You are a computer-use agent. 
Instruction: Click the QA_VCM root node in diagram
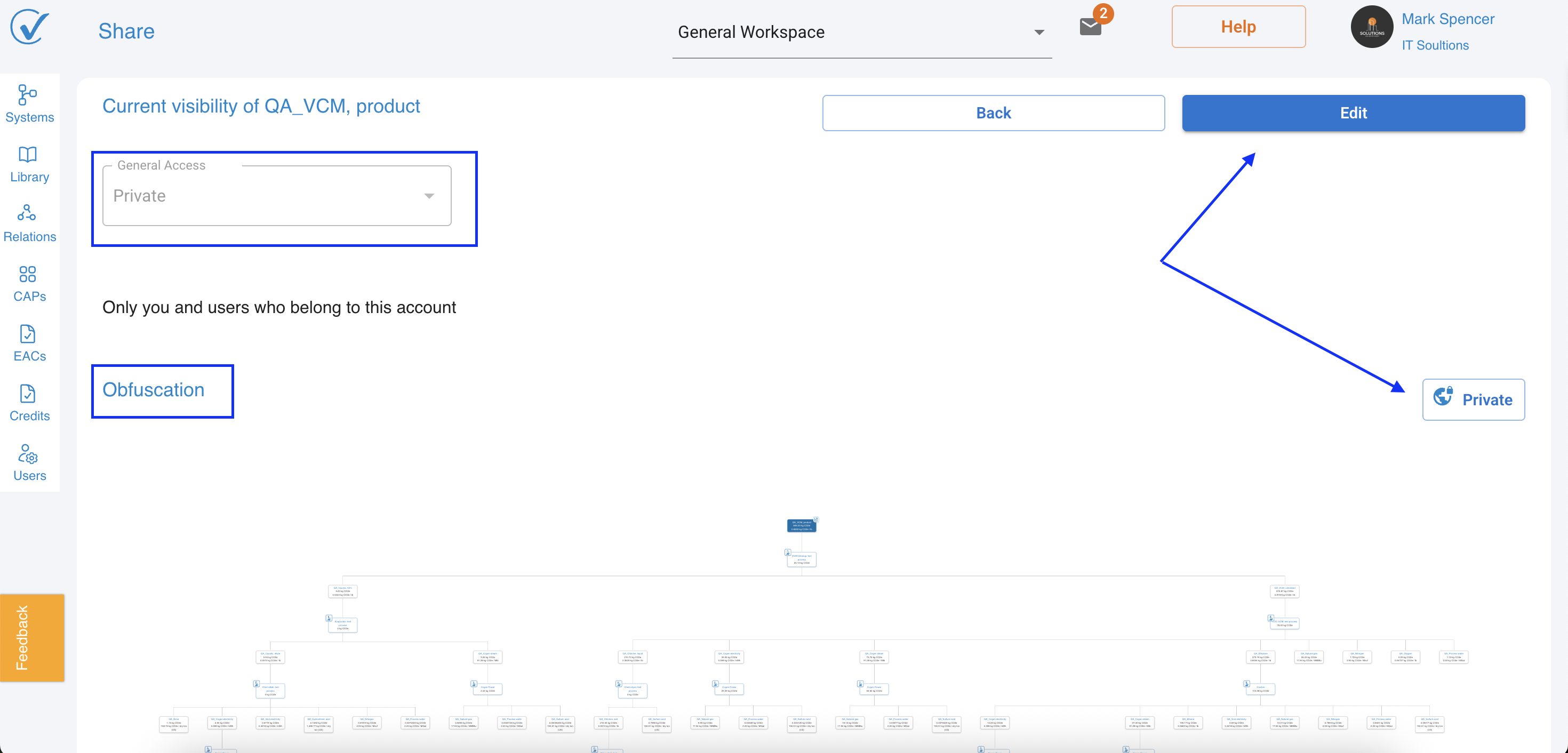pos(801,526)
